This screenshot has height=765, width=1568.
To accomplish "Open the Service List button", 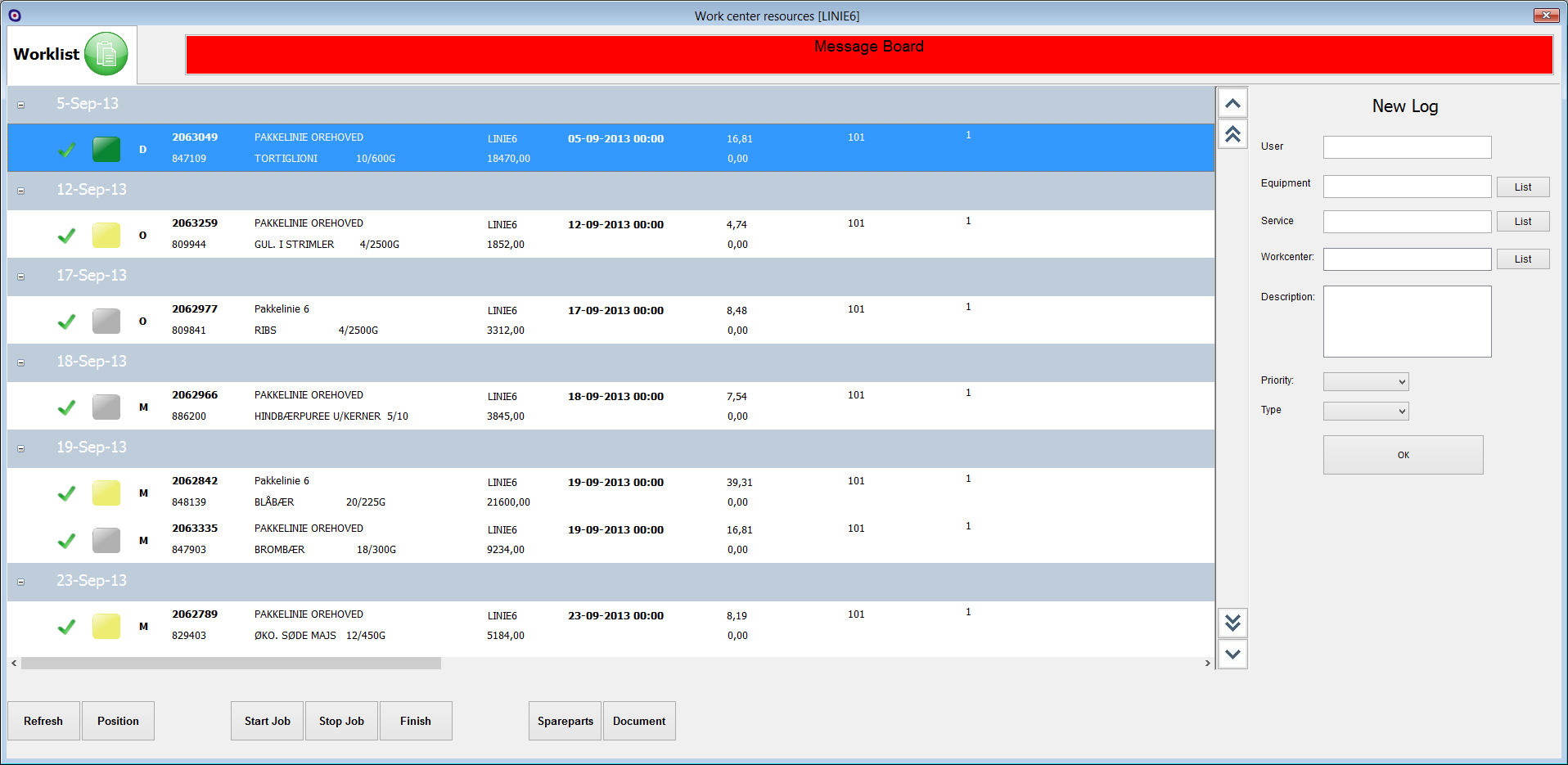I will click(x=1523, y=222).
